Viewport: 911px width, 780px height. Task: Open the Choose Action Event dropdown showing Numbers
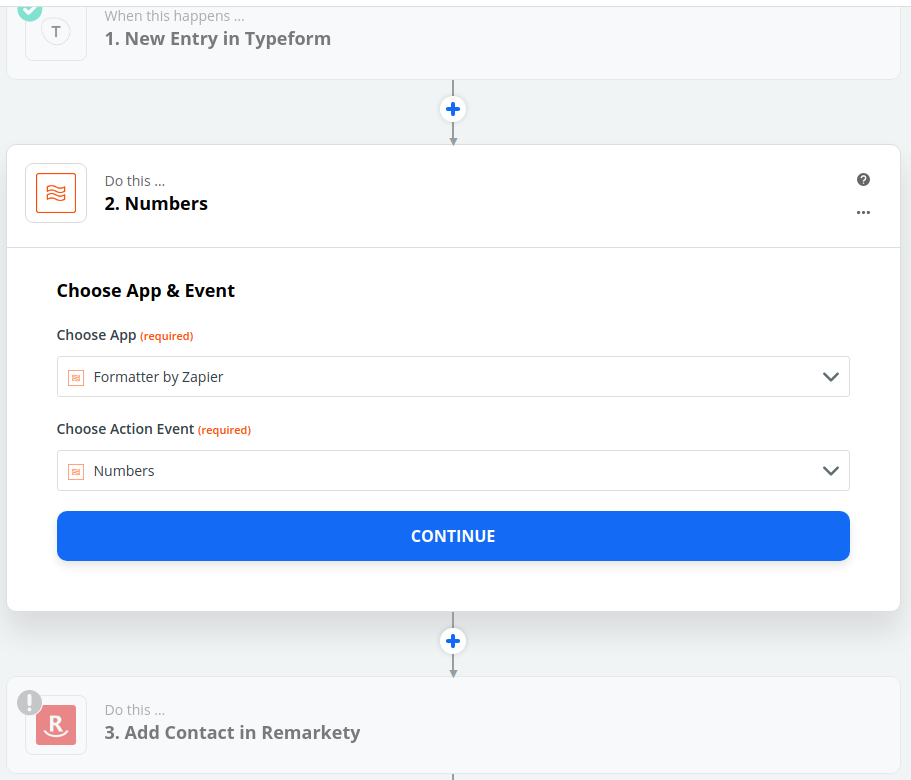tap(453, 470)
